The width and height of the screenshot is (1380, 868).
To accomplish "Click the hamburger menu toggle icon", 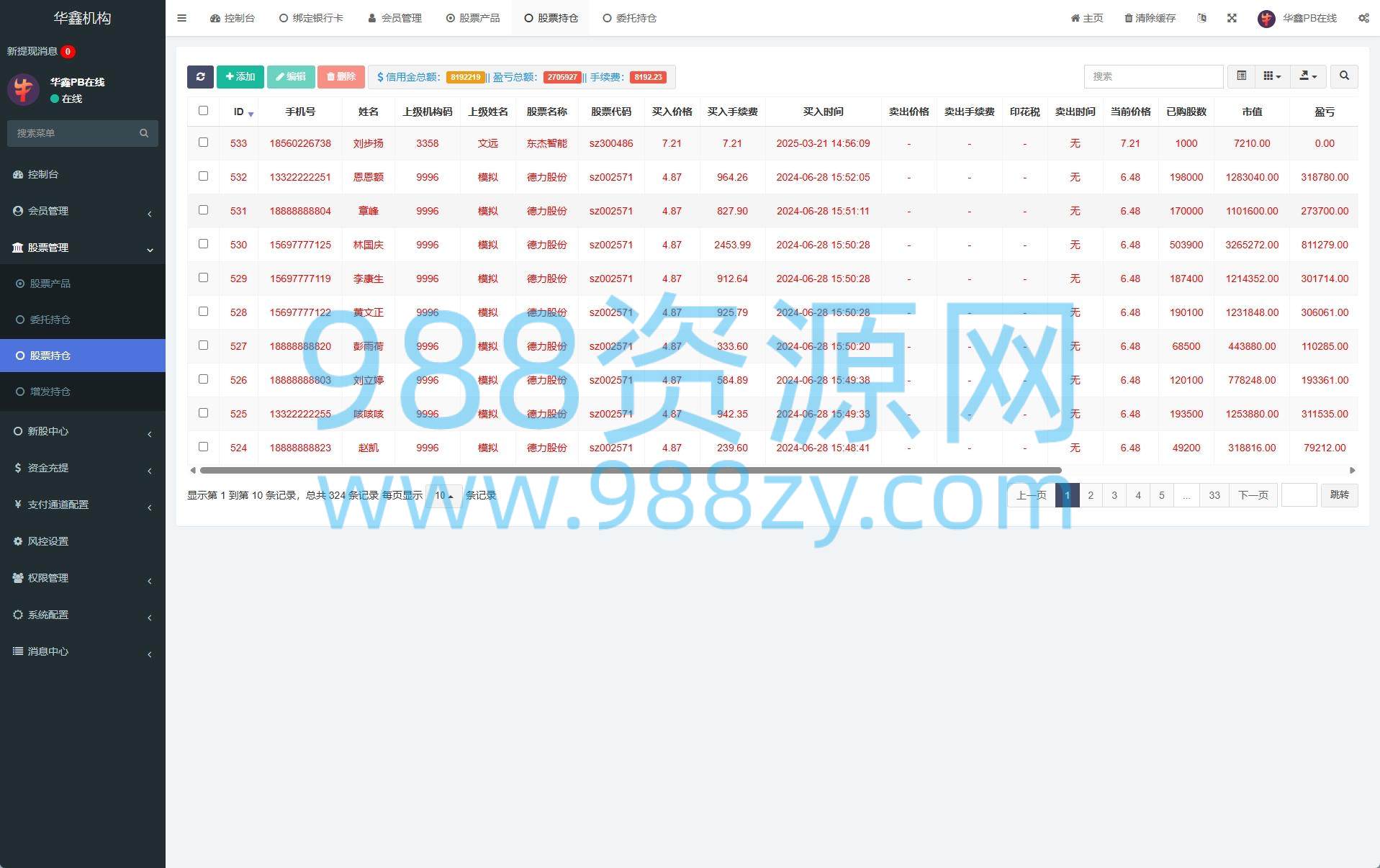I will pyautogui.click(x=181, y=18).
